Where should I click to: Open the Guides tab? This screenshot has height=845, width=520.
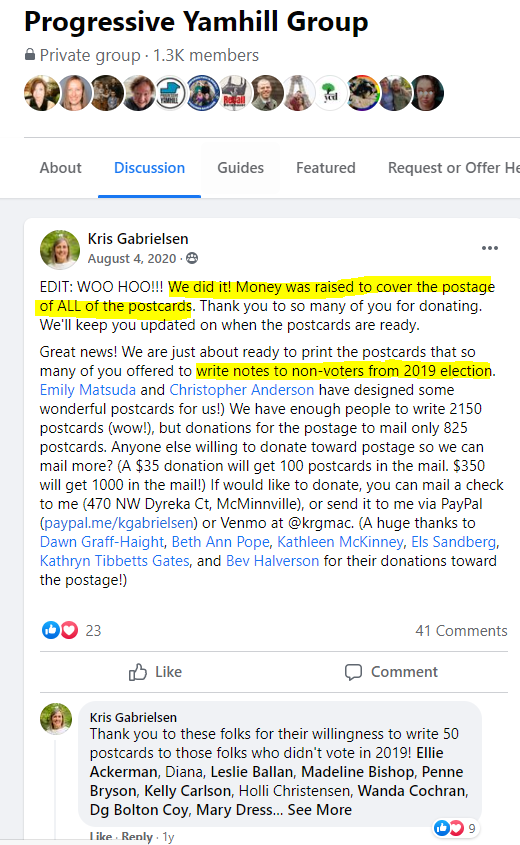(x=240, y=168)
